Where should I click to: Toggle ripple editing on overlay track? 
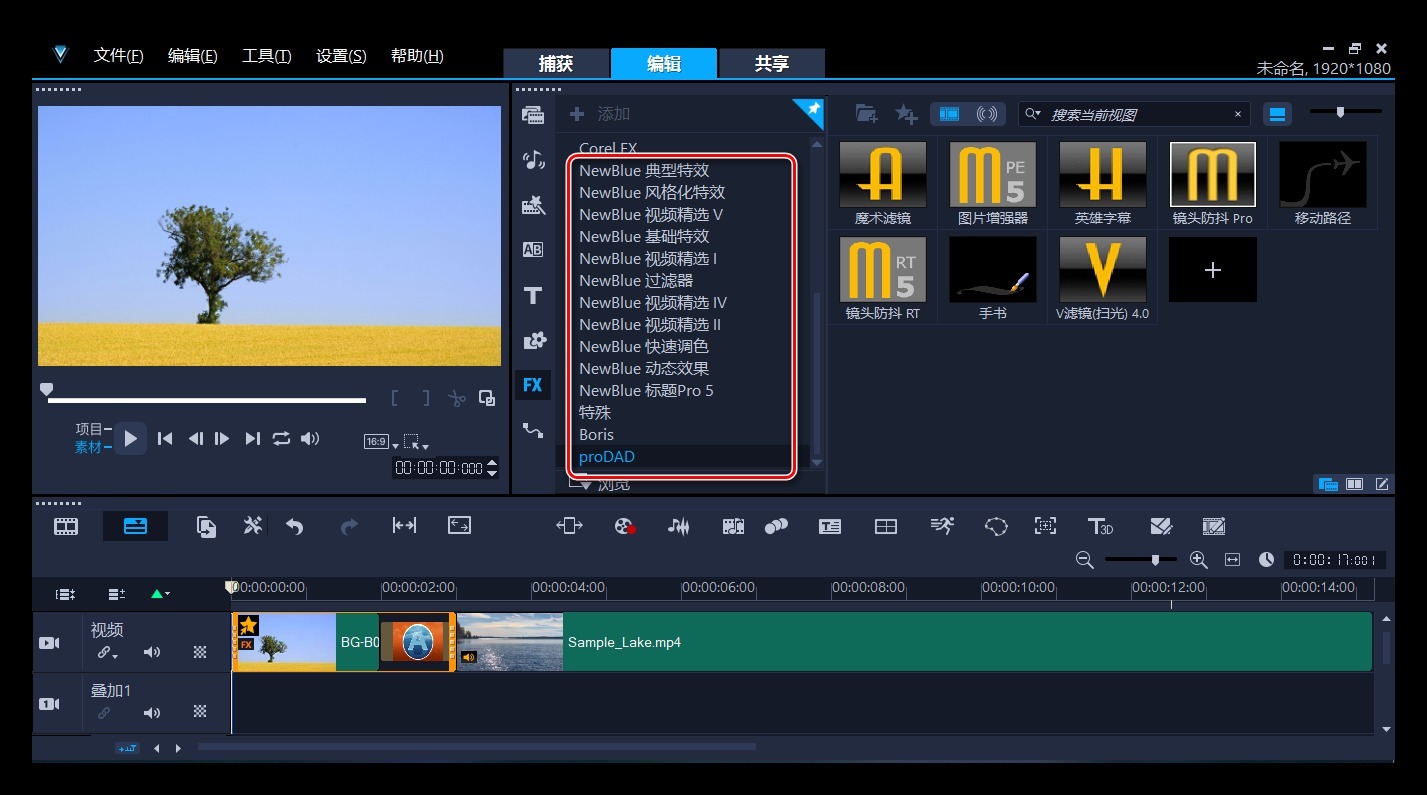coord(104,713)
